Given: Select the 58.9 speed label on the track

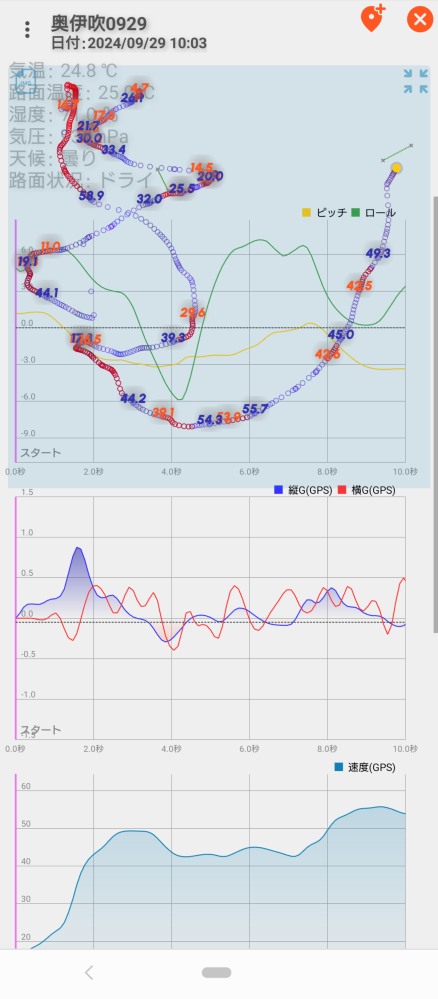Looking at the screenshot, I should (91, 196).
